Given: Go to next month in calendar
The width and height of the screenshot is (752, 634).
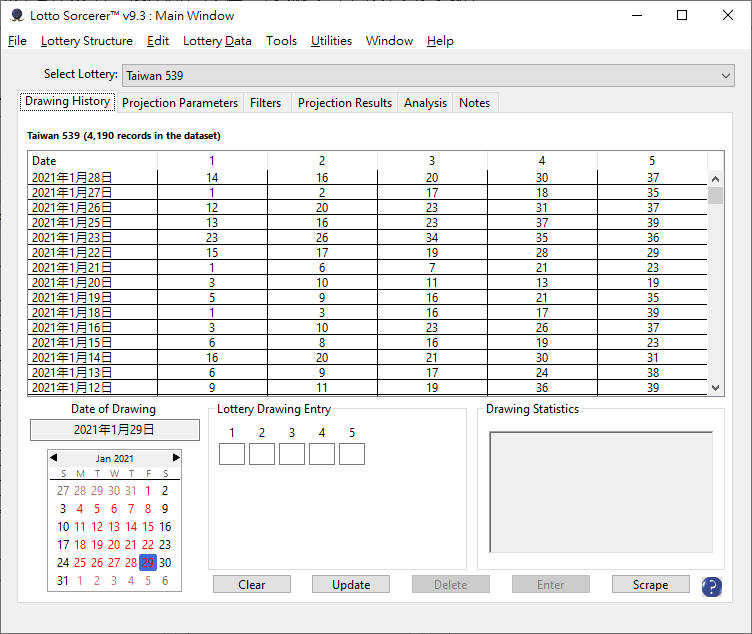Looking at the screenshot, I should [x=176, y=458].
